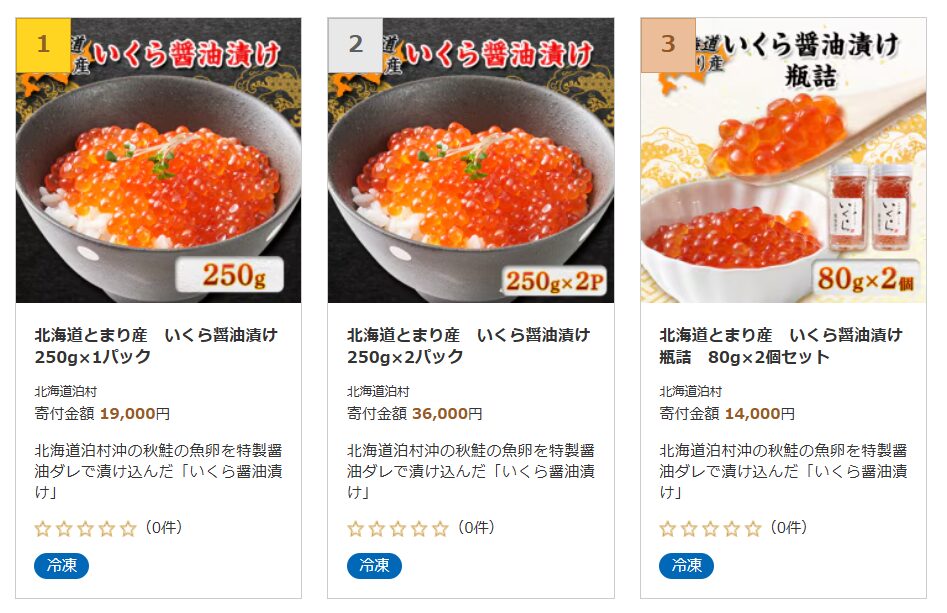947x613 pixels.
Task: Click the 36,000円 donation amount
Action: tap(448, 414)
